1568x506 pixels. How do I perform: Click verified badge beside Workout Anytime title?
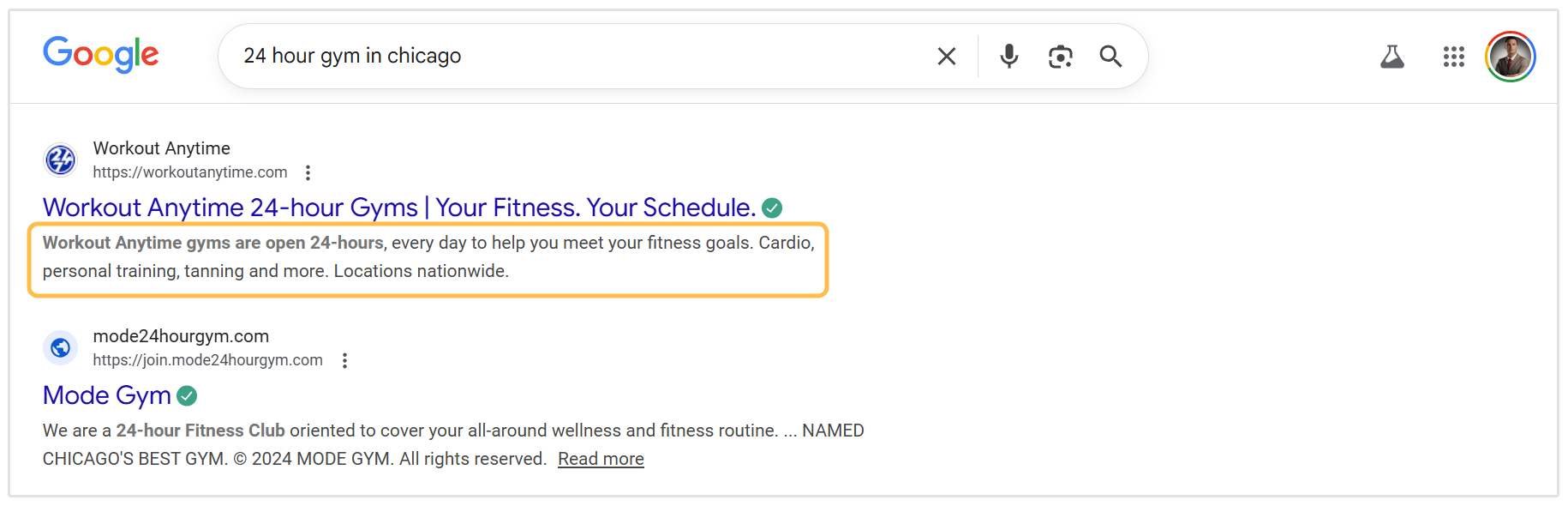tap(772, 208)
